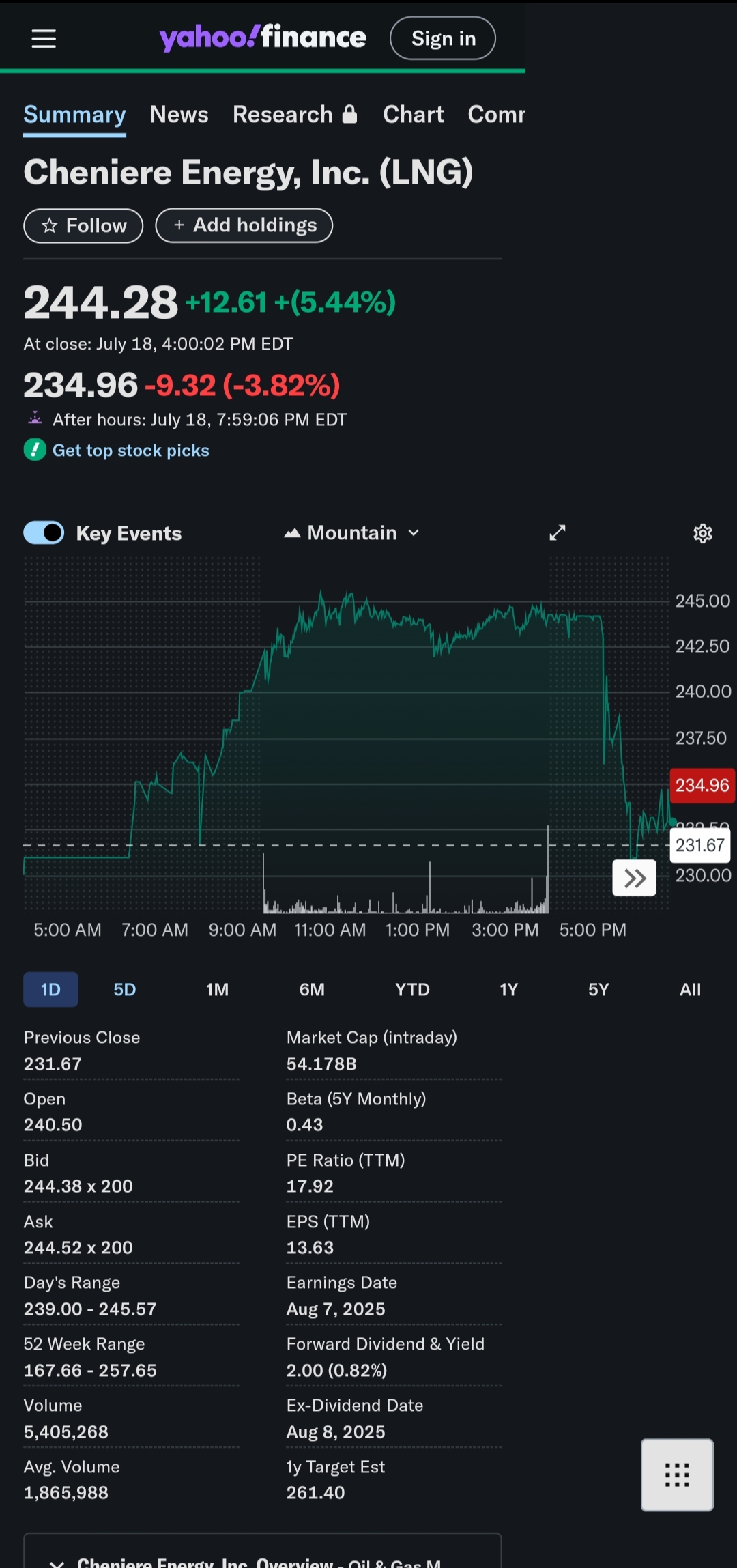
Task: Click the green stock picks badge icon
Action: click(x=35, y=450)
